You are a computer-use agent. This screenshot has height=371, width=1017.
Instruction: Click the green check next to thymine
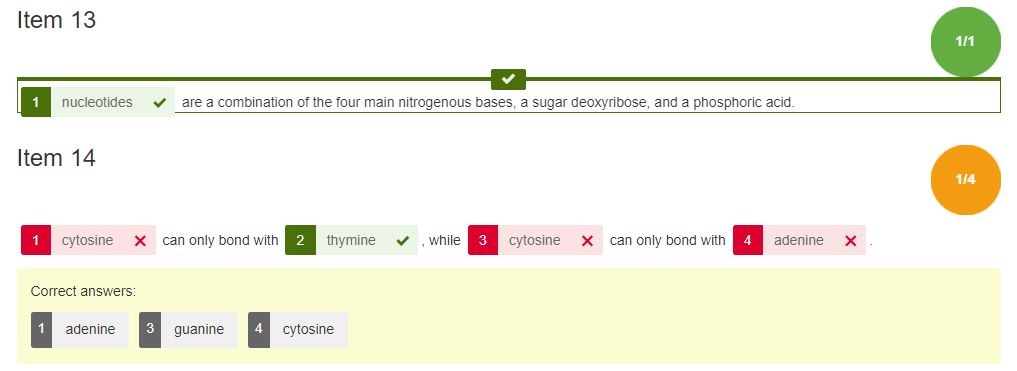(x=403, y=241)
